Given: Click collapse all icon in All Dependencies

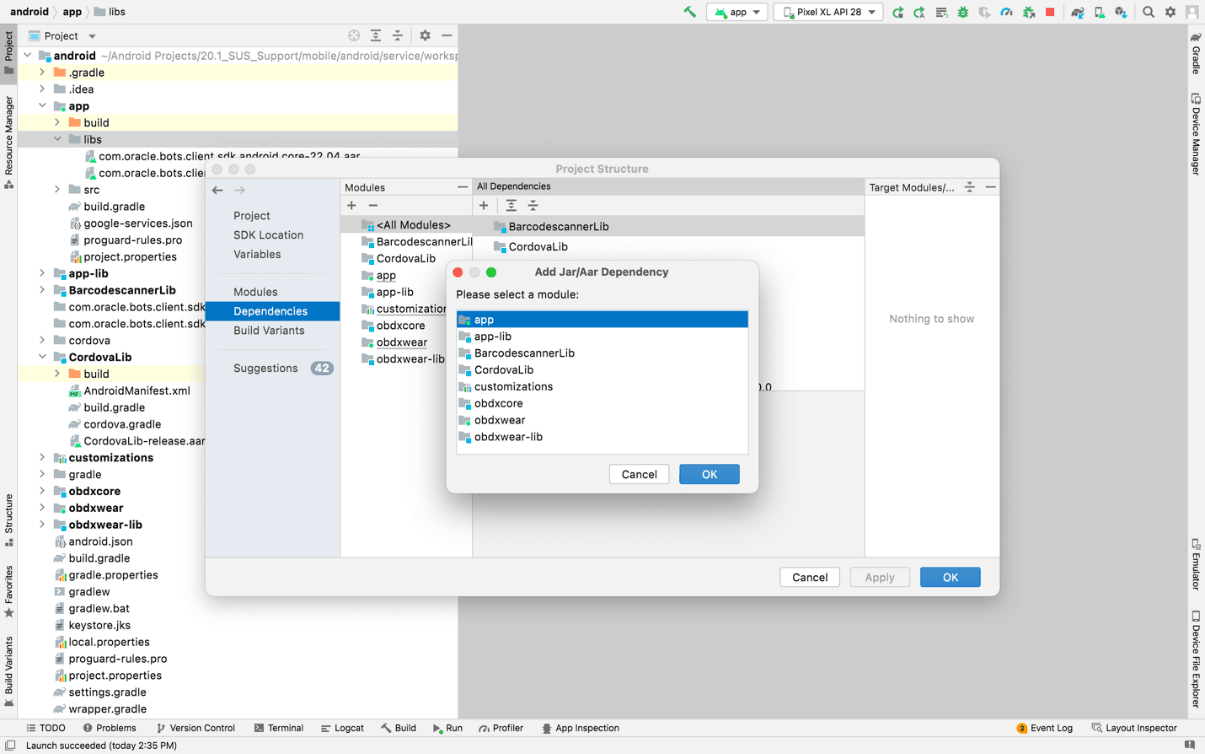Looking at the screenshot, I should click(x=533, y=205).
